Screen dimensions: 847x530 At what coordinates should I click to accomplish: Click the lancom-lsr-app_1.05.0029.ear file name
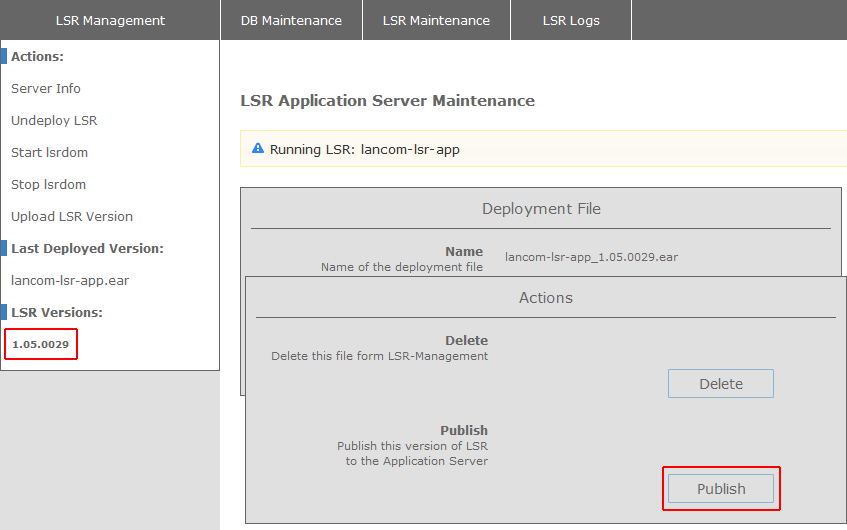(x=591, y=257)
